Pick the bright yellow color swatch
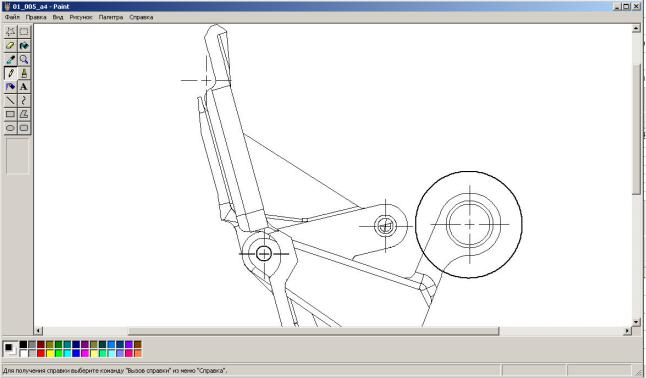 (50, 353)
